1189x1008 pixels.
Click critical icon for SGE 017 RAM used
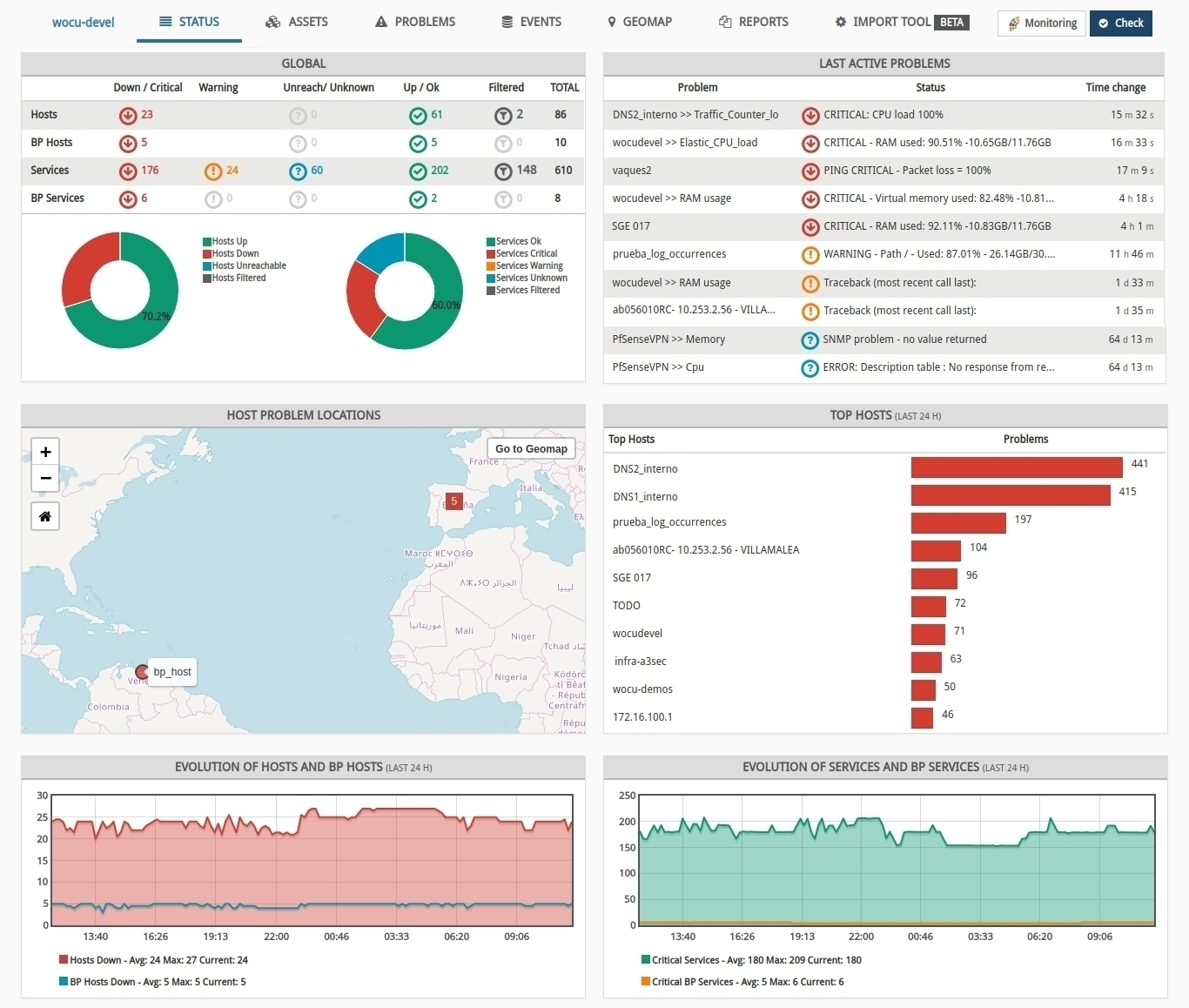810,226
